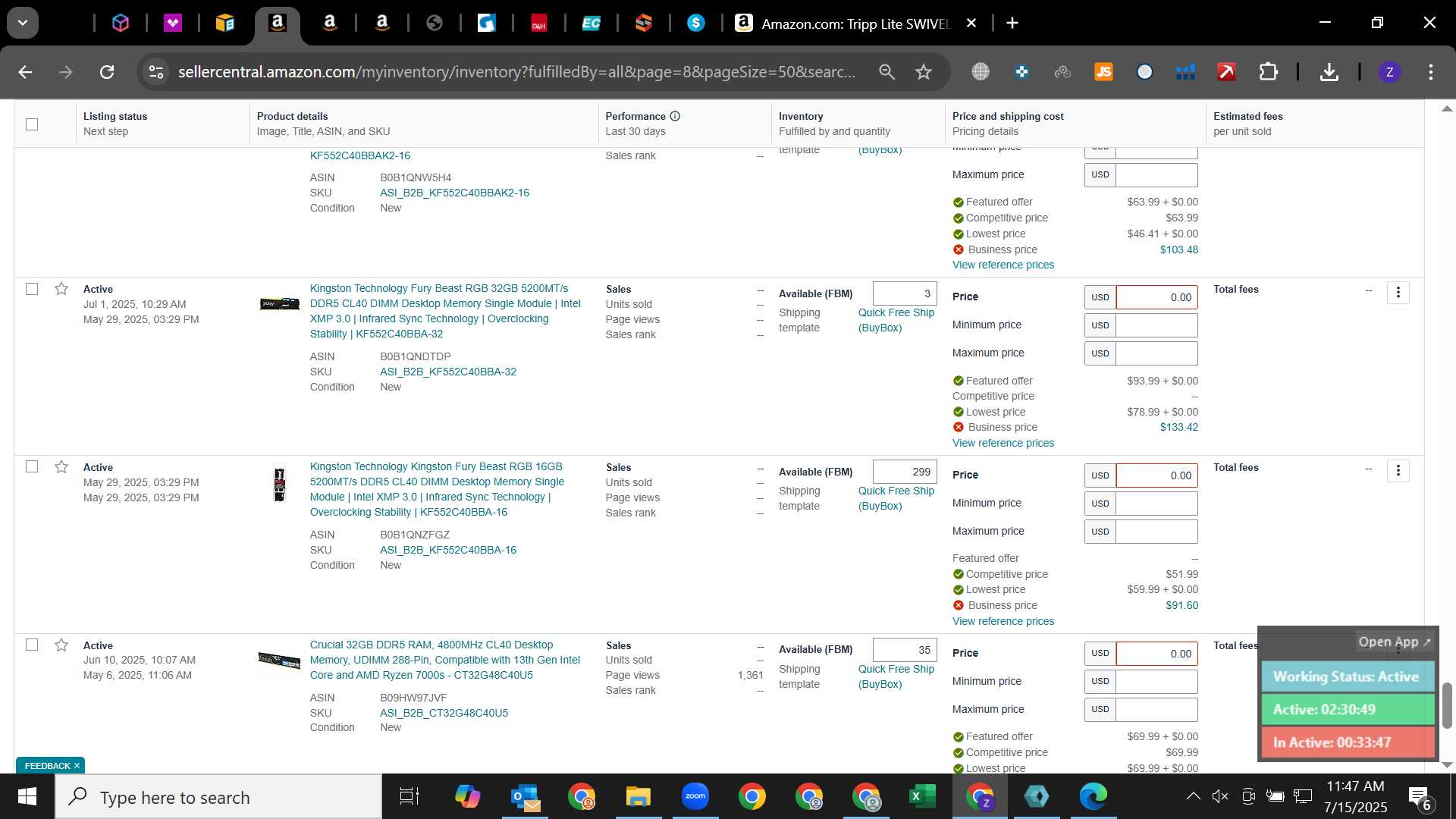Open the red arrow extension icon
The height and width of the screenshot is (819, 1456).
[1226, 72]
